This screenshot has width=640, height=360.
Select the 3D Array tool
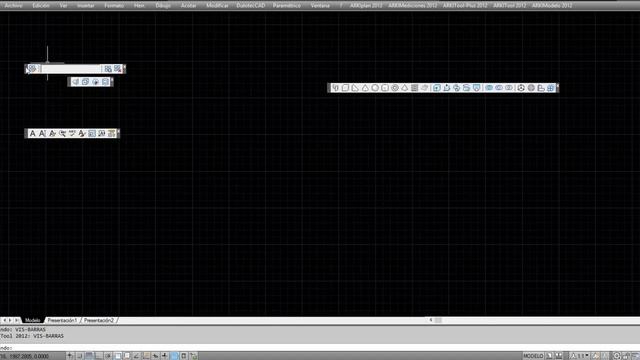point(551,88)
